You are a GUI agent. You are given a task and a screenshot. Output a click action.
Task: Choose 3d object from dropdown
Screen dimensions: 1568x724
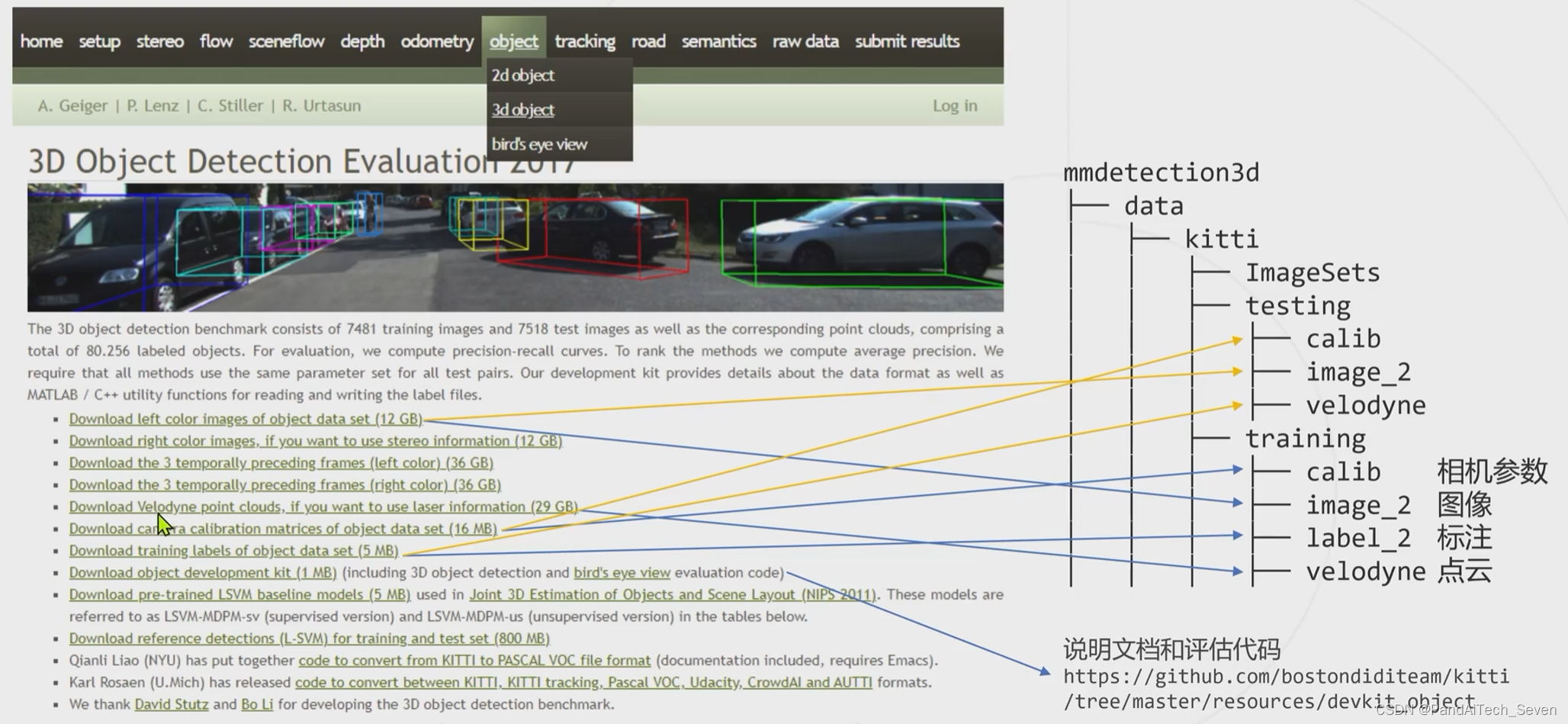[523, 110]
